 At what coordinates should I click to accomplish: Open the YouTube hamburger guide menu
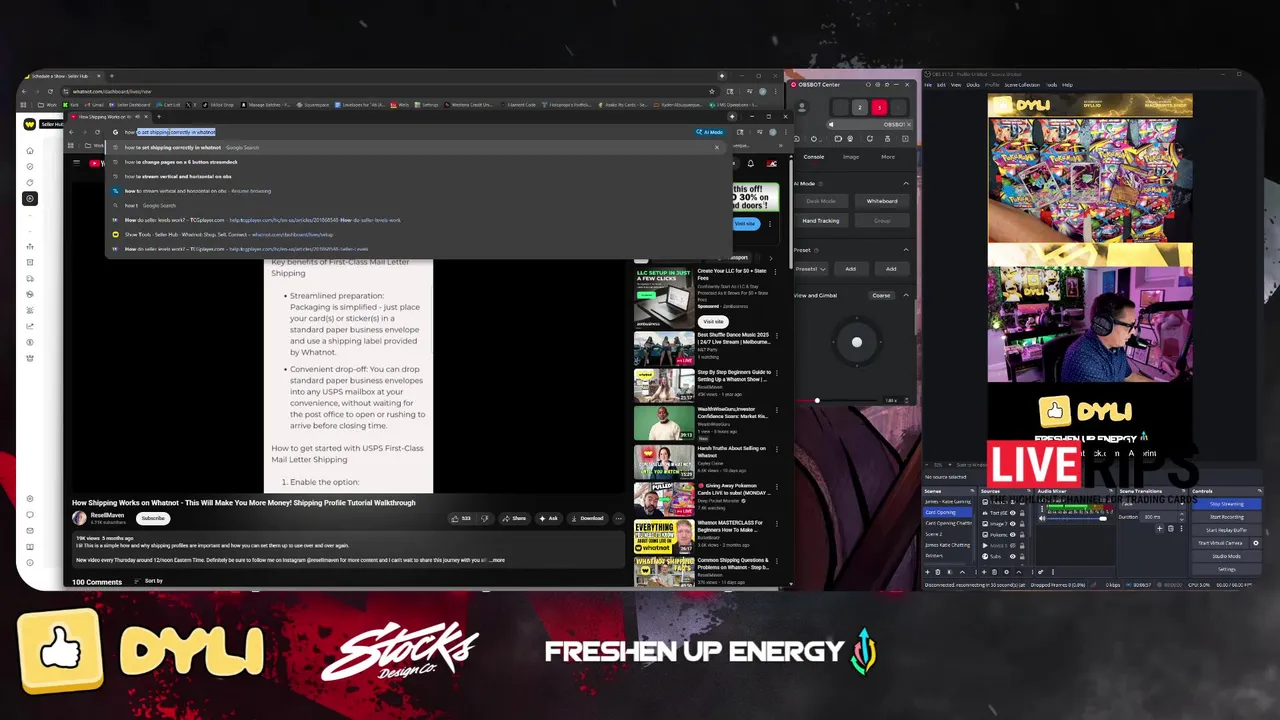click(76, 163)
